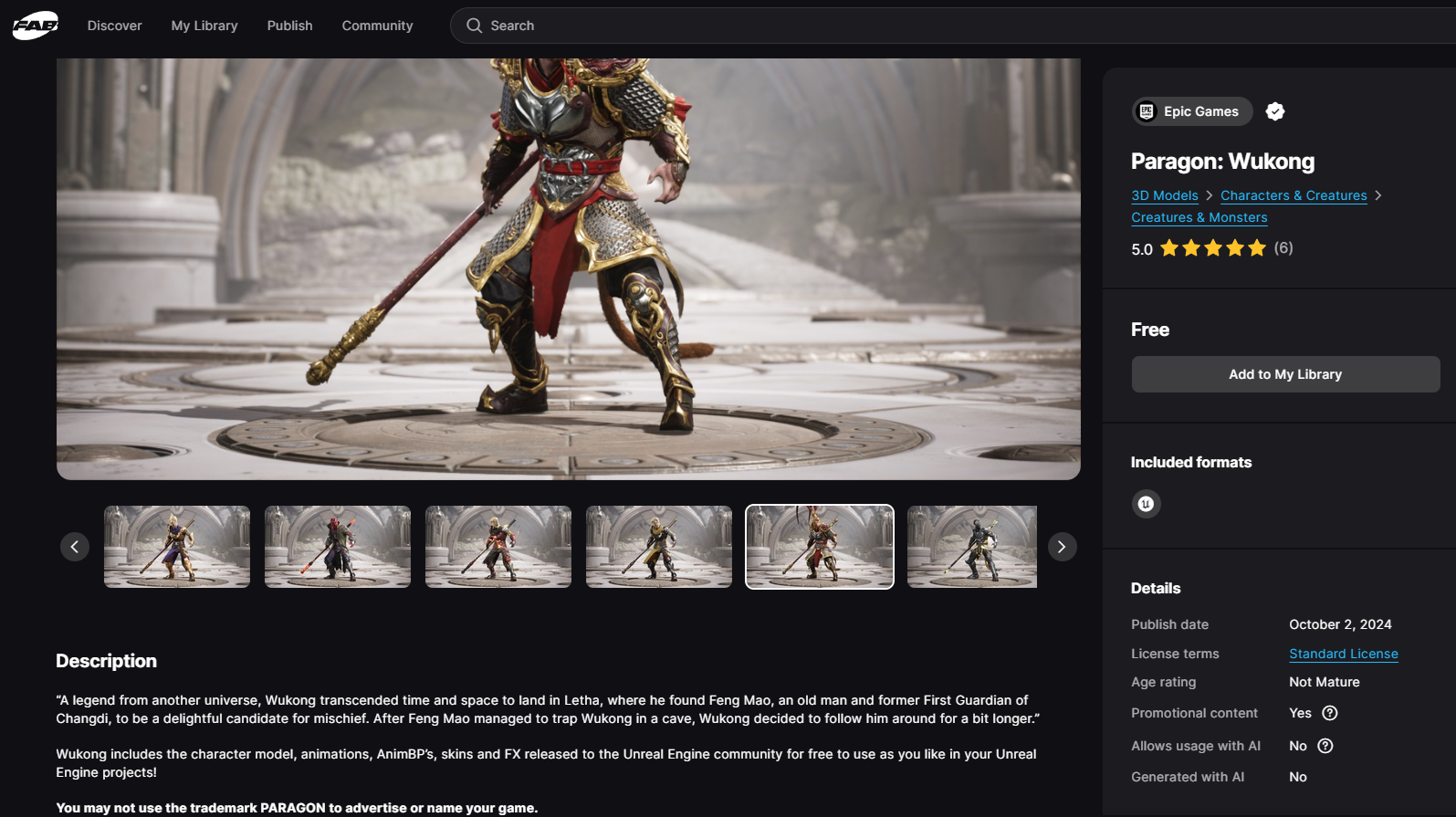Open the Publish menu item
1456x817 pixels.
(289, 26)
